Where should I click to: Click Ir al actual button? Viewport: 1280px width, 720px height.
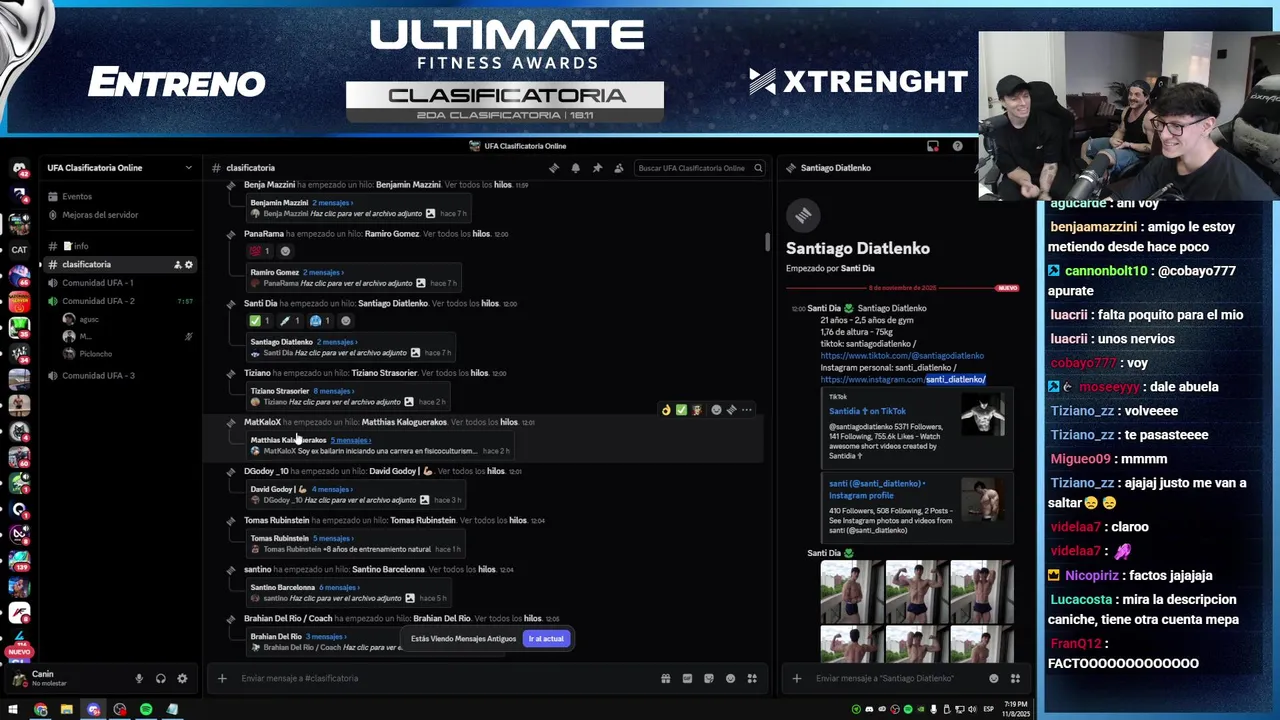coord(546,639)
